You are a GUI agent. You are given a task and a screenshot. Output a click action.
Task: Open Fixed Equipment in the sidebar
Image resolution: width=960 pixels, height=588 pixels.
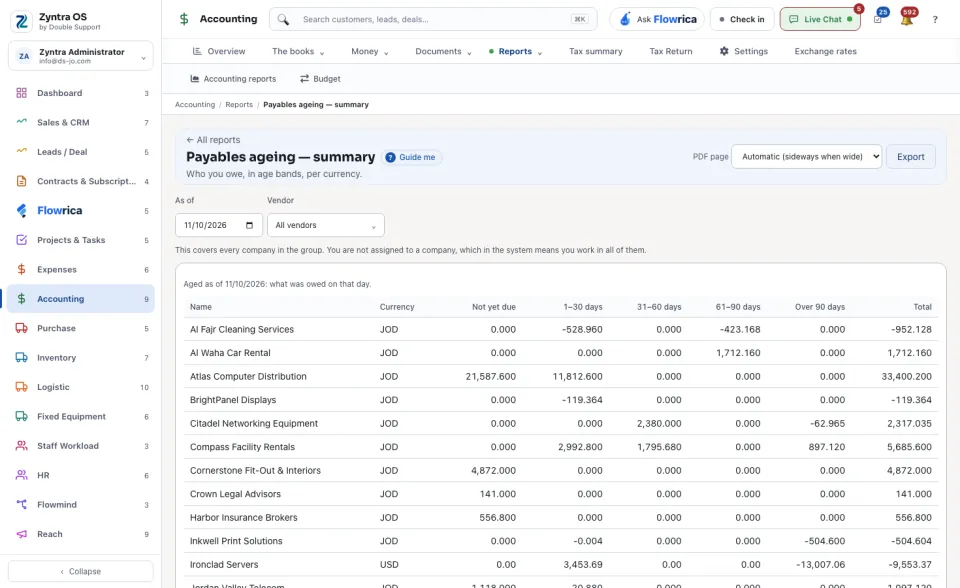81,416
